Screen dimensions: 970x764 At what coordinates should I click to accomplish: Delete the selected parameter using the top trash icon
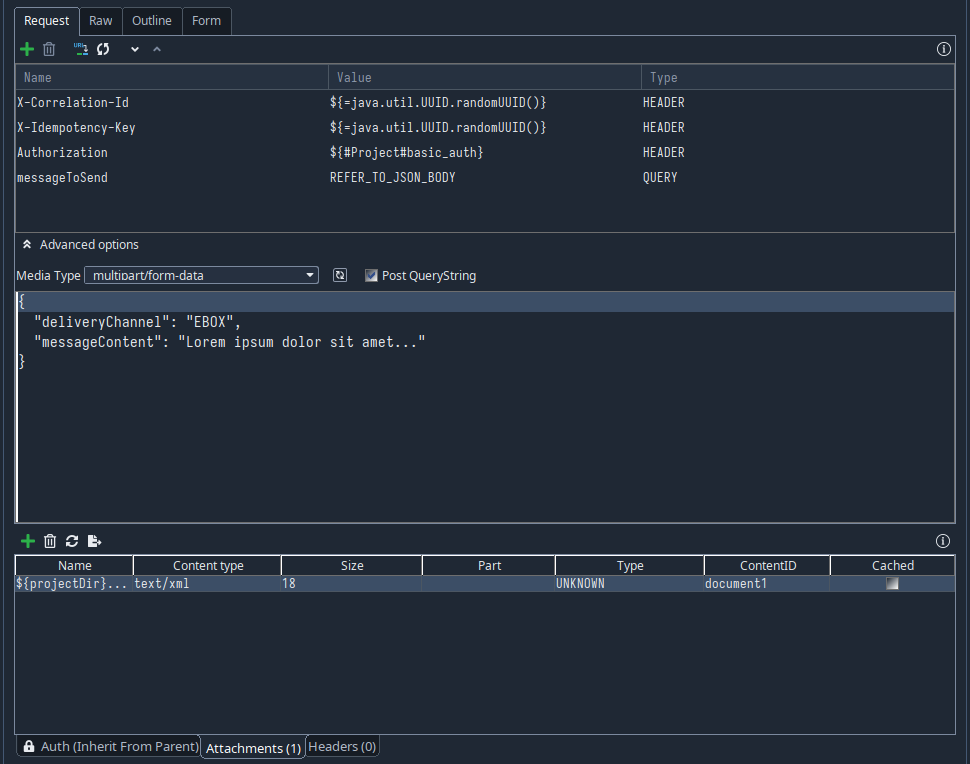(x=49, y=49)
